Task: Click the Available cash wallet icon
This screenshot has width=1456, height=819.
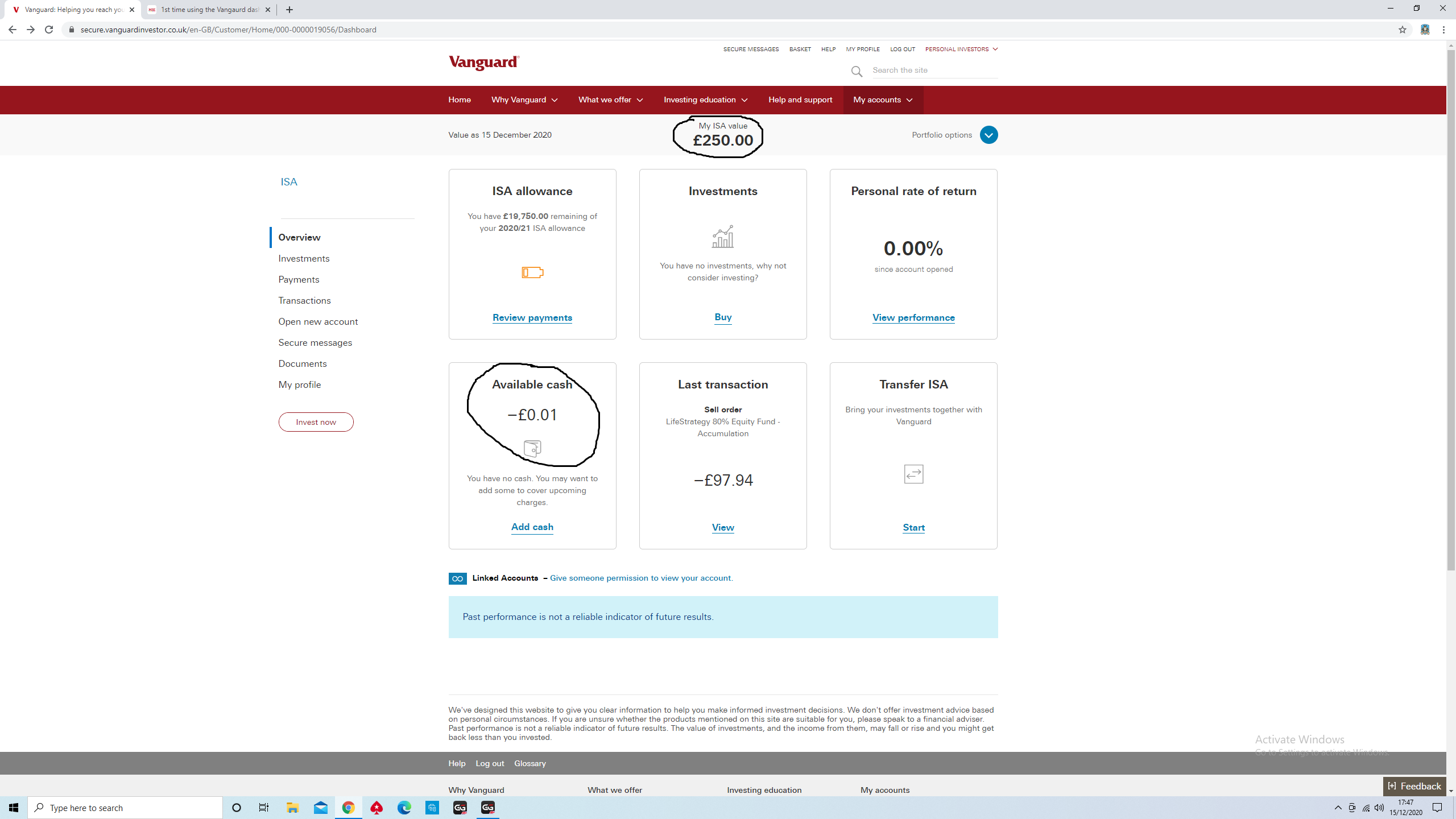Action: pos(532,449)
